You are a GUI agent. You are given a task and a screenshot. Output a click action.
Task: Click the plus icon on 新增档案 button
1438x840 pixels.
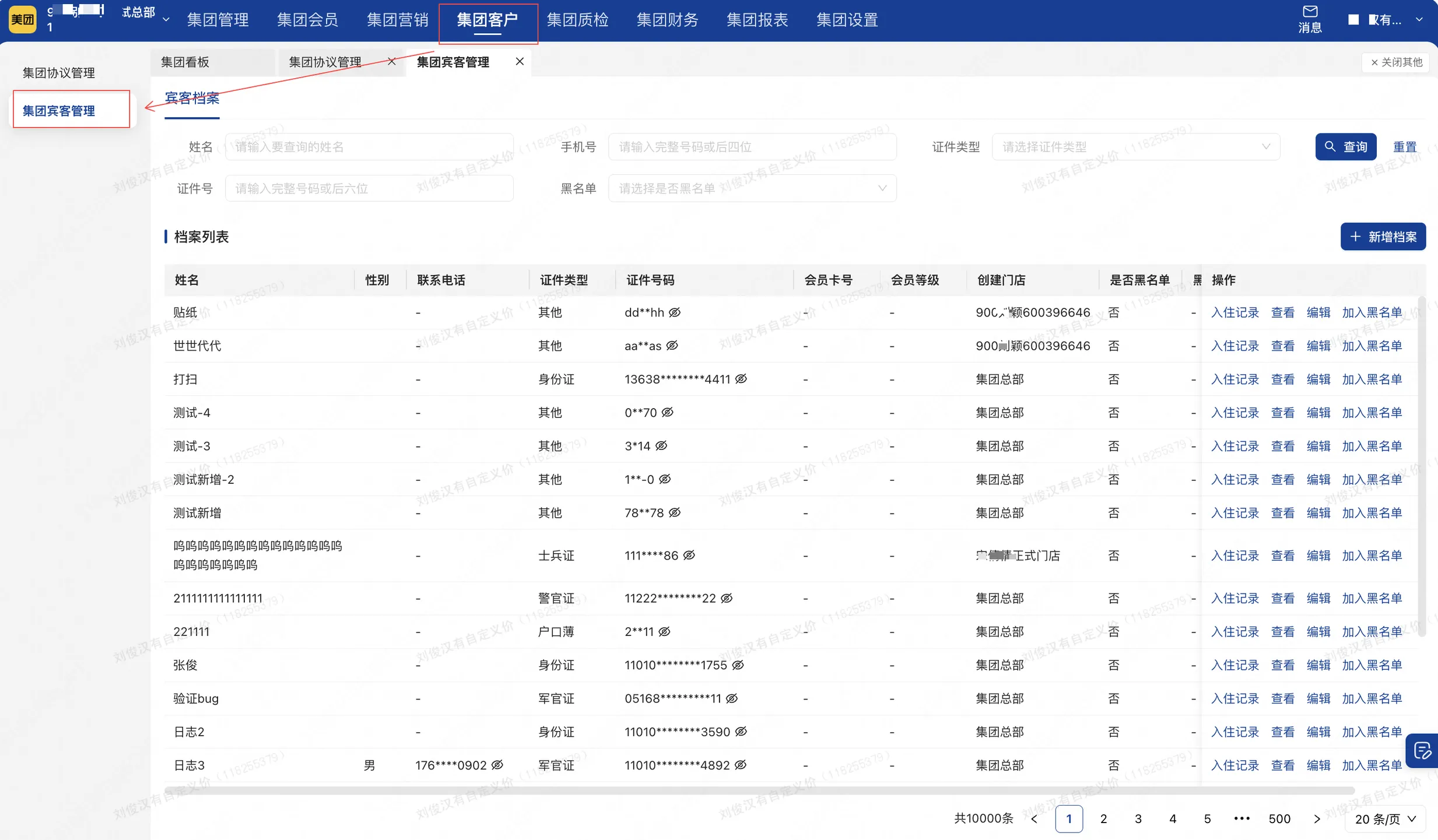[x=1355, y=236]
